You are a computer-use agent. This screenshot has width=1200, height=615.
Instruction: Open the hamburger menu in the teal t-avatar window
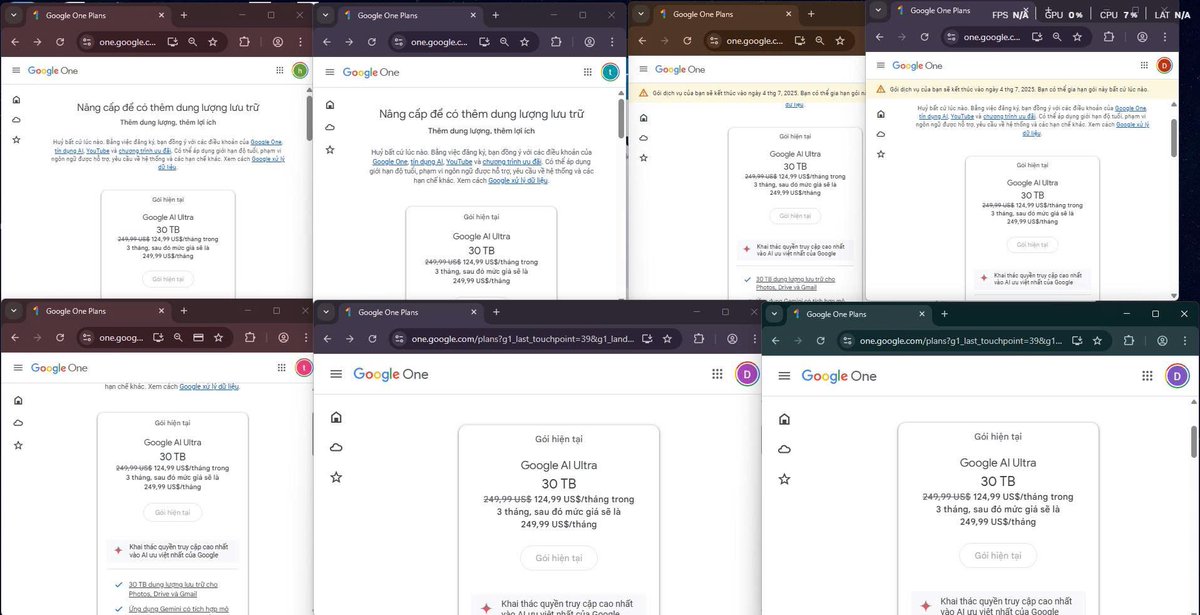[329, 72]
